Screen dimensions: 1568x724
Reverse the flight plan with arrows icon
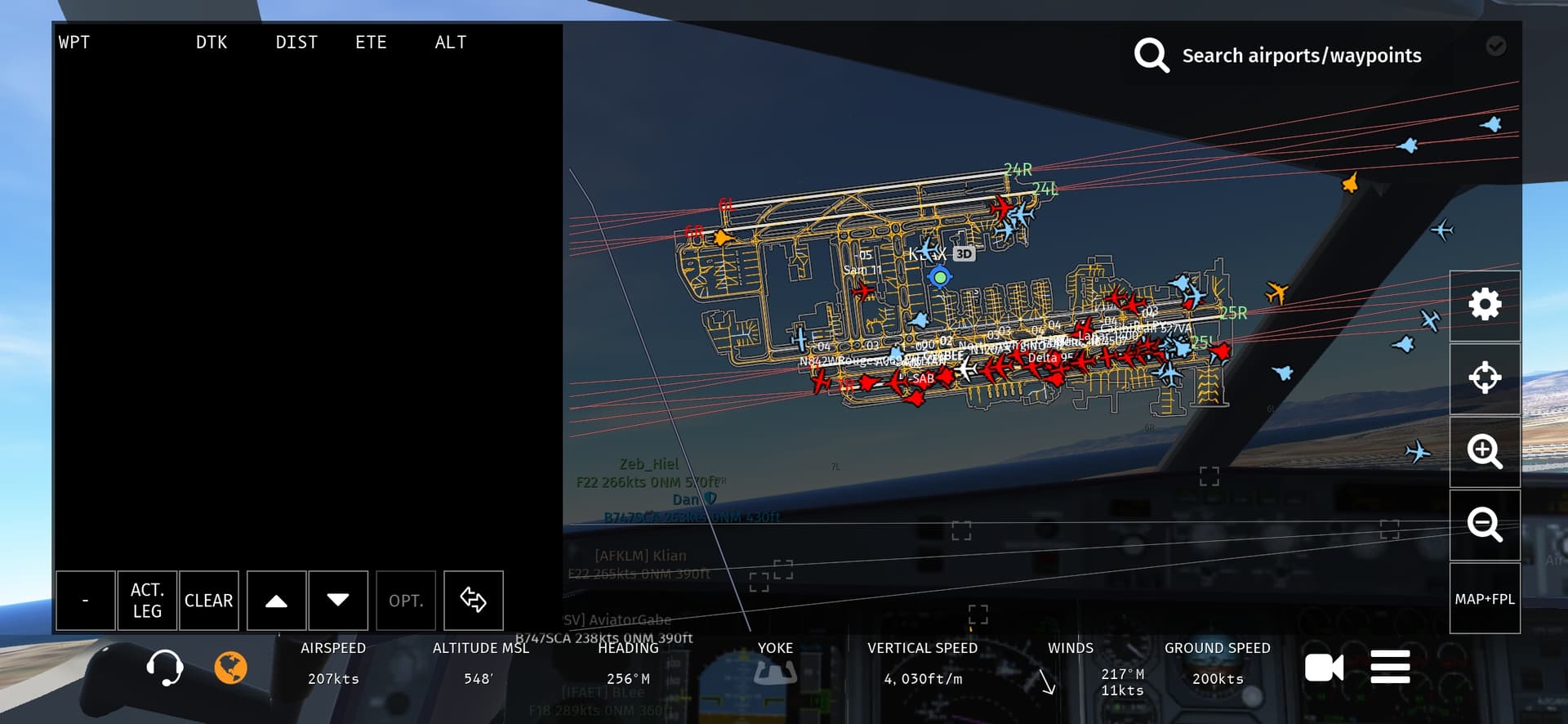tap(474, 601)
